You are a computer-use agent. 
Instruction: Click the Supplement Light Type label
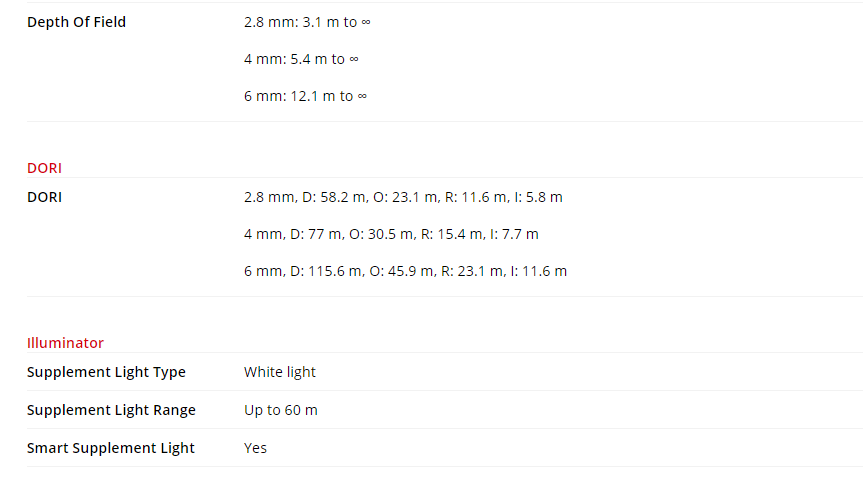(106, 372)
